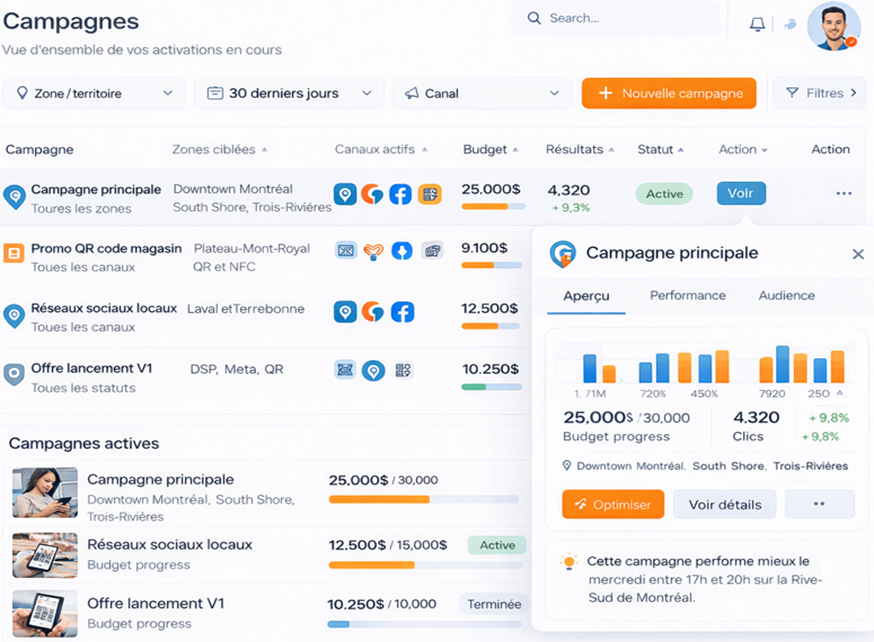Click the lightbulb insight icon
874x642 pixels.
click(569, 563)
